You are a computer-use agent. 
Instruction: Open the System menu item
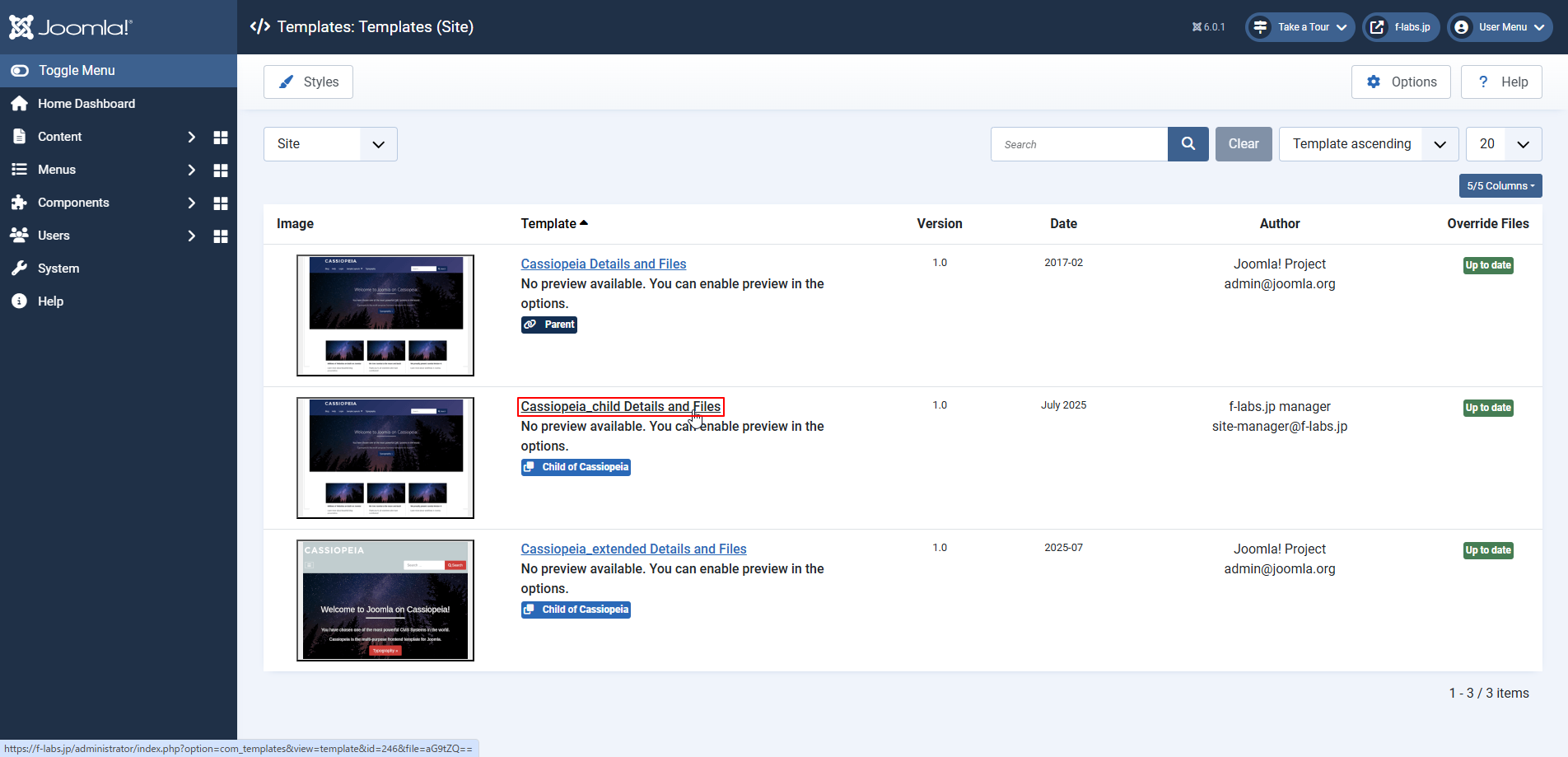click(58, 269)
